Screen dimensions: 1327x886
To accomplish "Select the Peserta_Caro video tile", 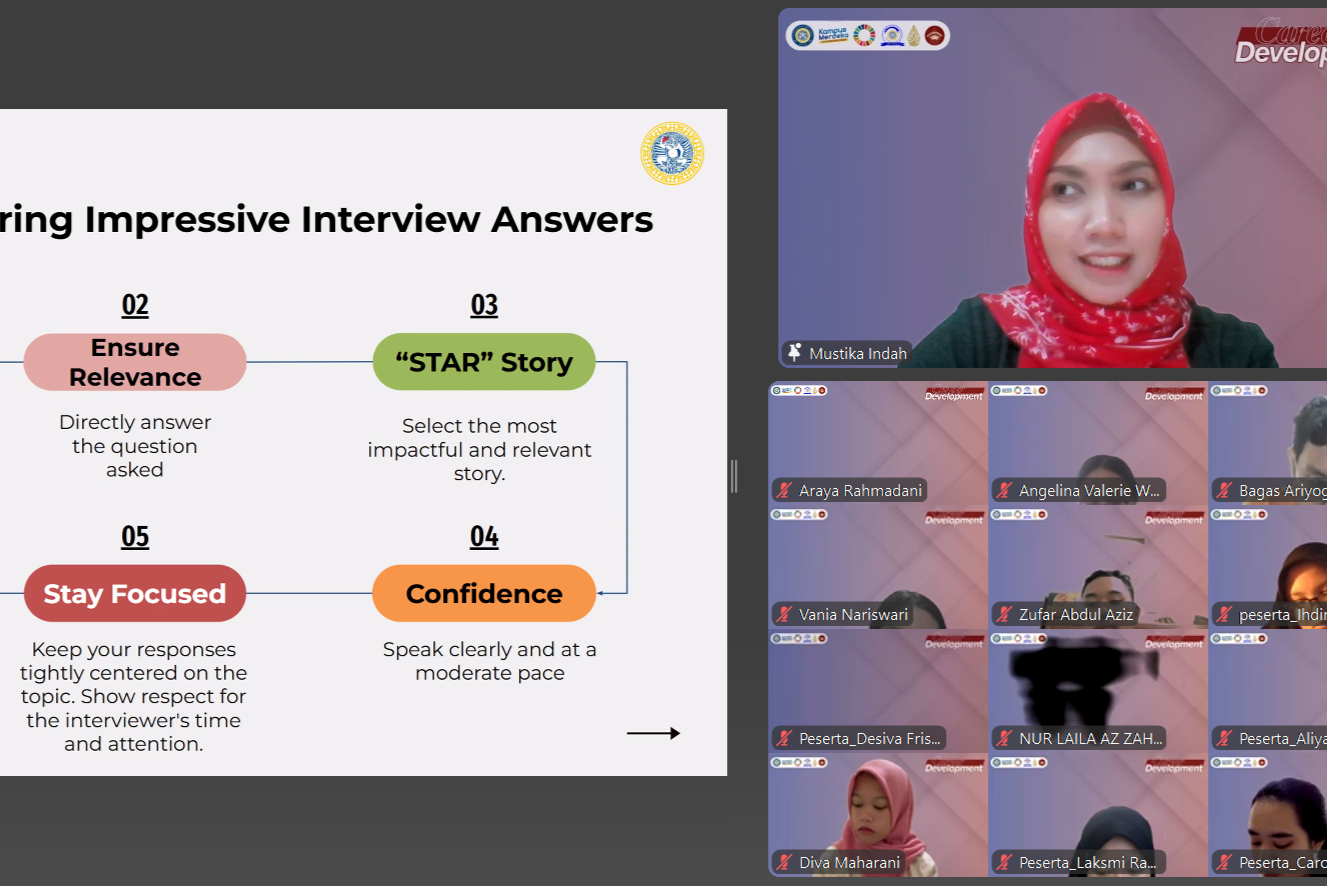I will [x=1268, y=815].
